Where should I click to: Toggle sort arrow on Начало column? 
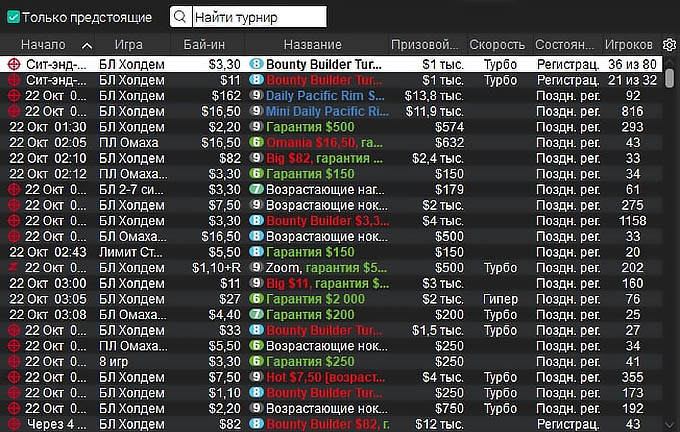pos(87,46)
